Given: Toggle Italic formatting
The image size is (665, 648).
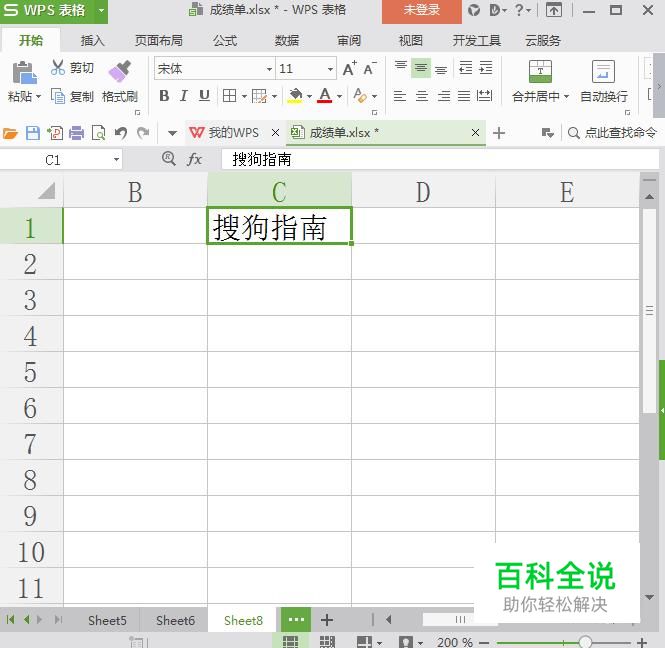Looking at the screenshot, I should 184,96.
